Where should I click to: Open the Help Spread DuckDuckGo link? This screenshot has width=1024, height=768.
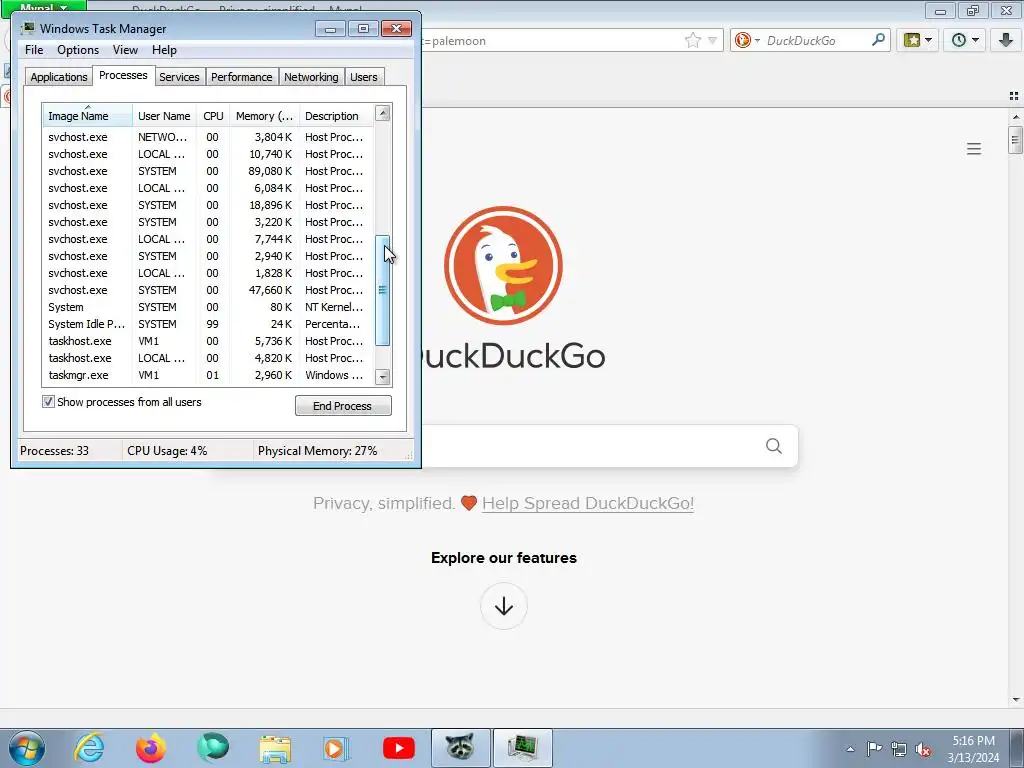click(x=588, y=504)
